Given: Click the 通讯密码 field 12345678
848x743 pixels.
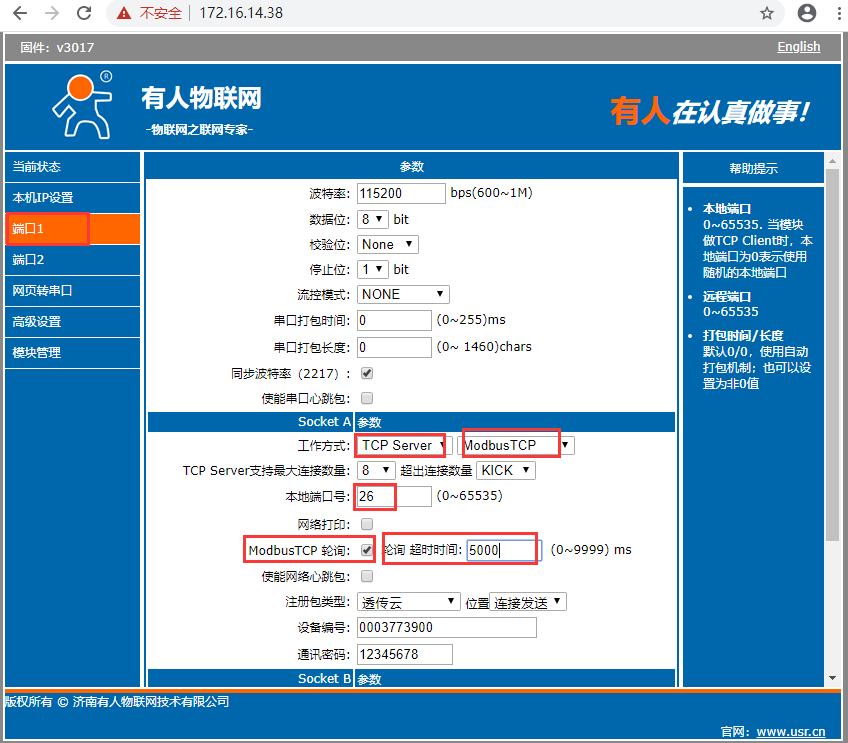Looking at the screenshot, I should pos(405,654).
